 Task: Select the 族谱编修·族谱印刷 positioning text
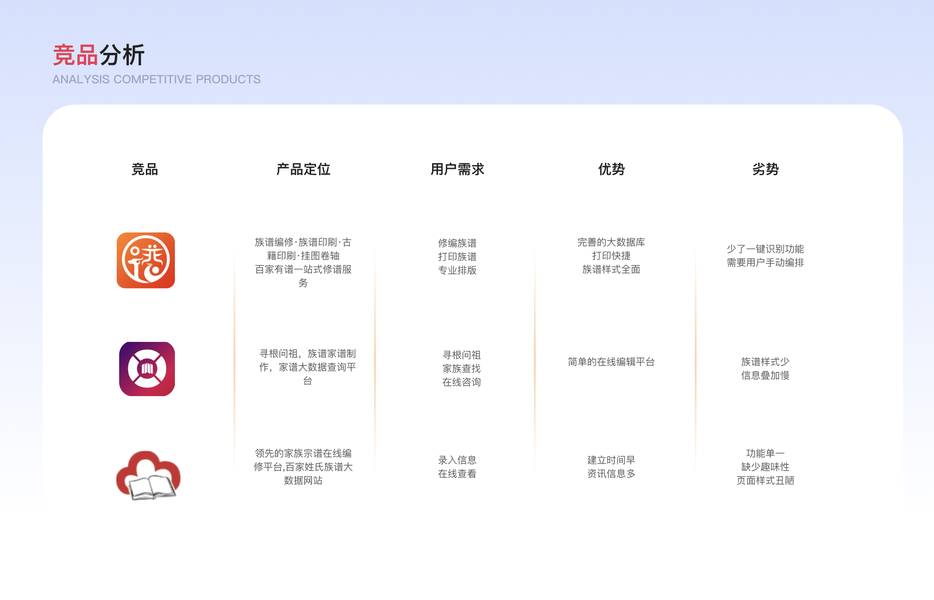coord(303,262)
